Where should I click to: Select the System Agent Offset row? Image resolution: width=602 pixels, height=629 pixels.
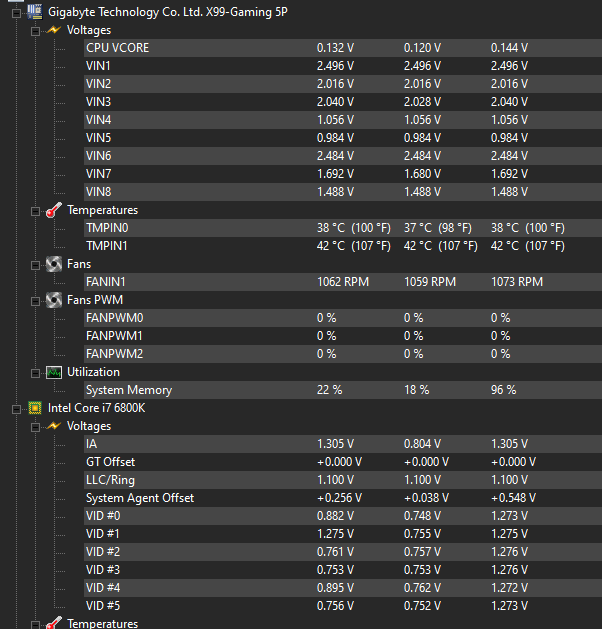tap(343, 498)
